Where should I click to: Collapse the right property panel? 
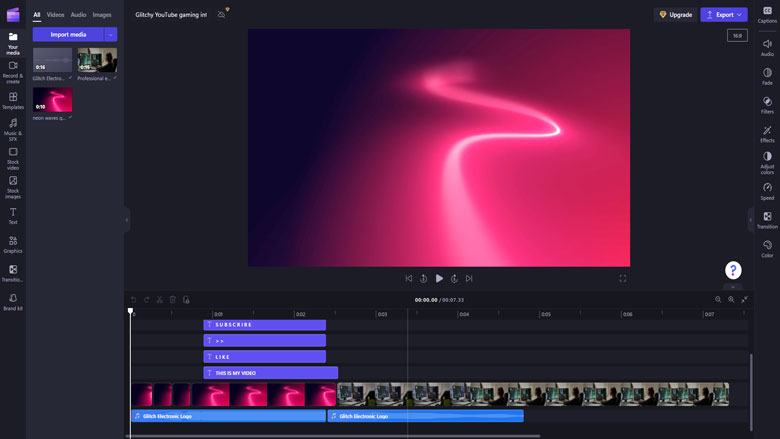coord(751,219)
